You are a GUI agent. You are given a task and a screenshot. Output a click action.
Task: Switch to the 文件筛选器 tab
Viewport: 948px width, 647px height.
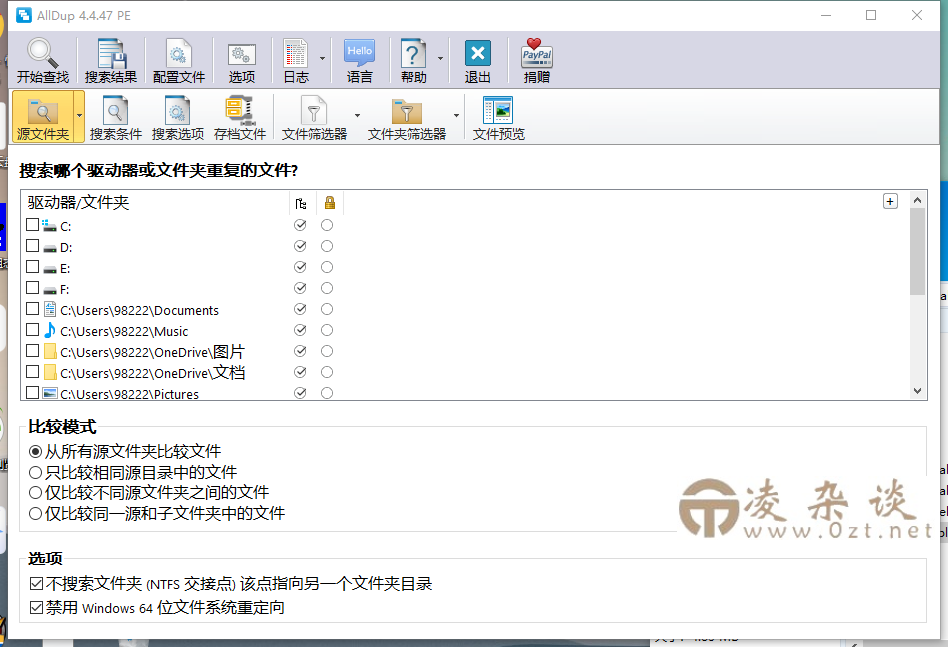tap(314, 118)
